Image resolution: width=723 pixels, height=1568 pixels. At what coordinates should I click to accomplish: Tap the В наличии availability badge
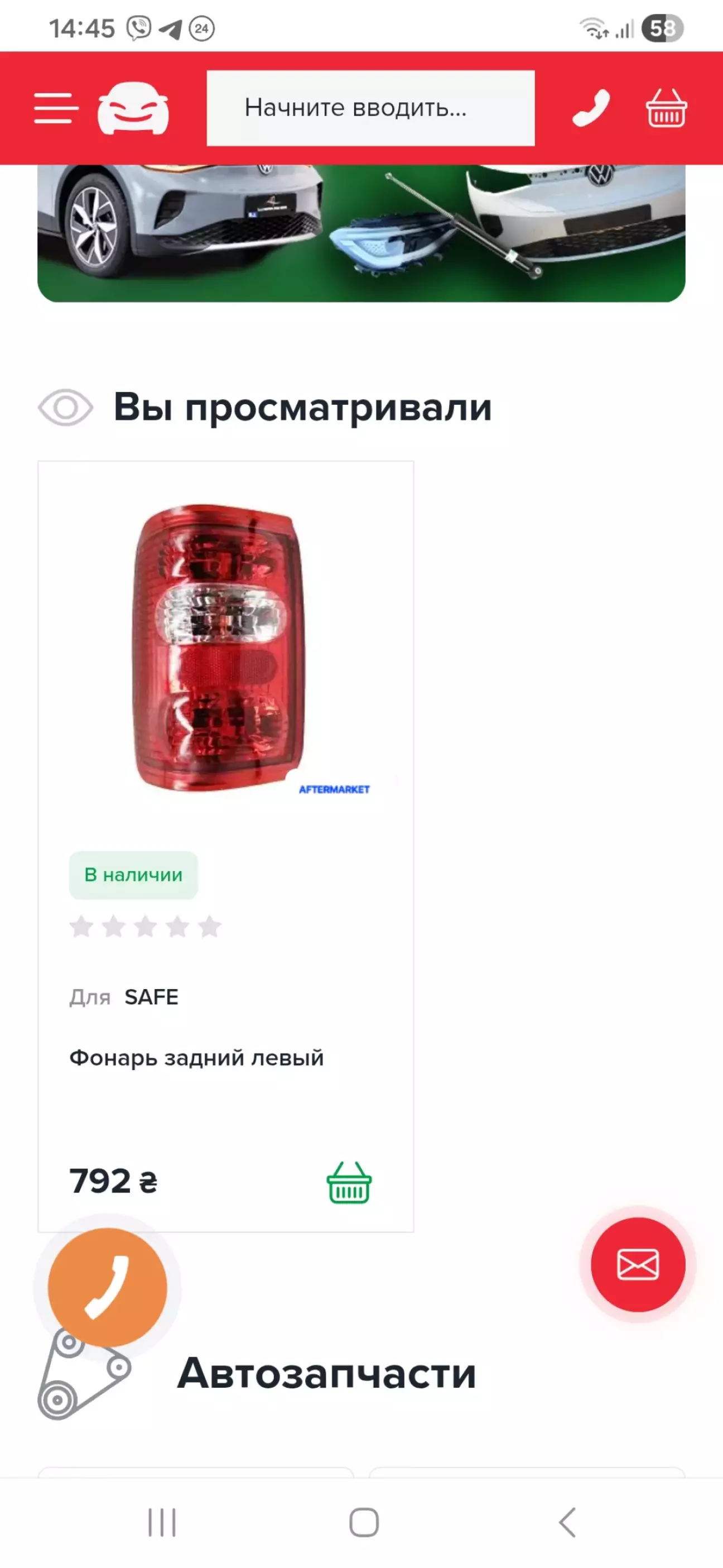(x=133, y=875)
